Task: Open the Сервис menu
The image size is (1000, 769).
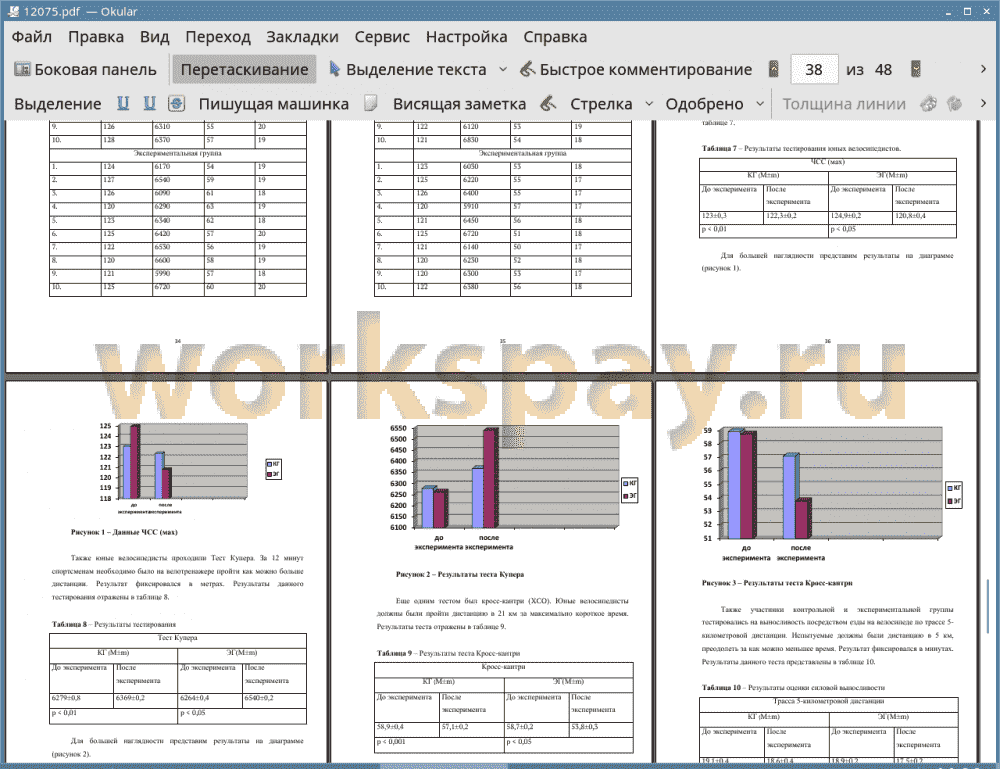Action: tap(382, 37)
